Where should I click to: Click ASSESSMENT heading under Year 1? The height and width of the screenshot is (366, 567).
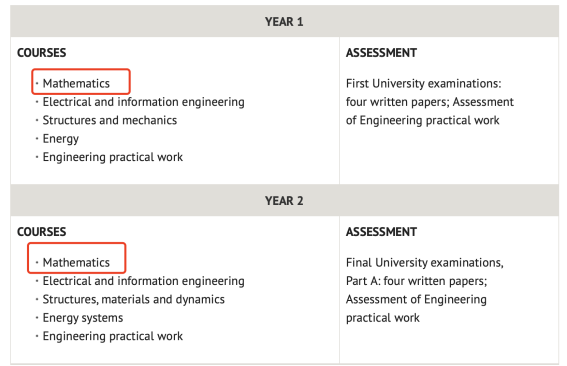click(x=381, y=53)
